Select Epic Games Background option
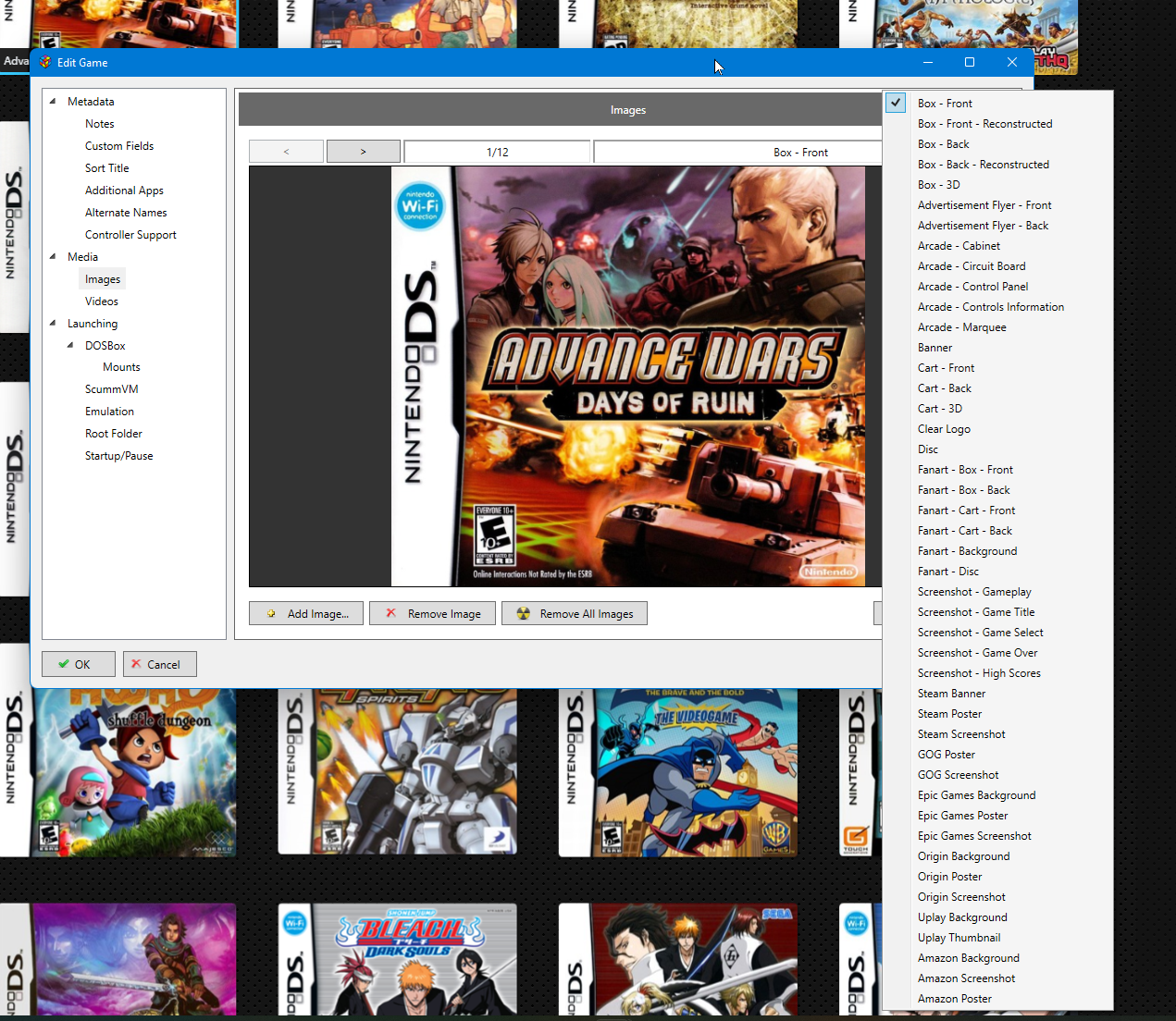This screenshot has height=1021, width=1176. 997,795
